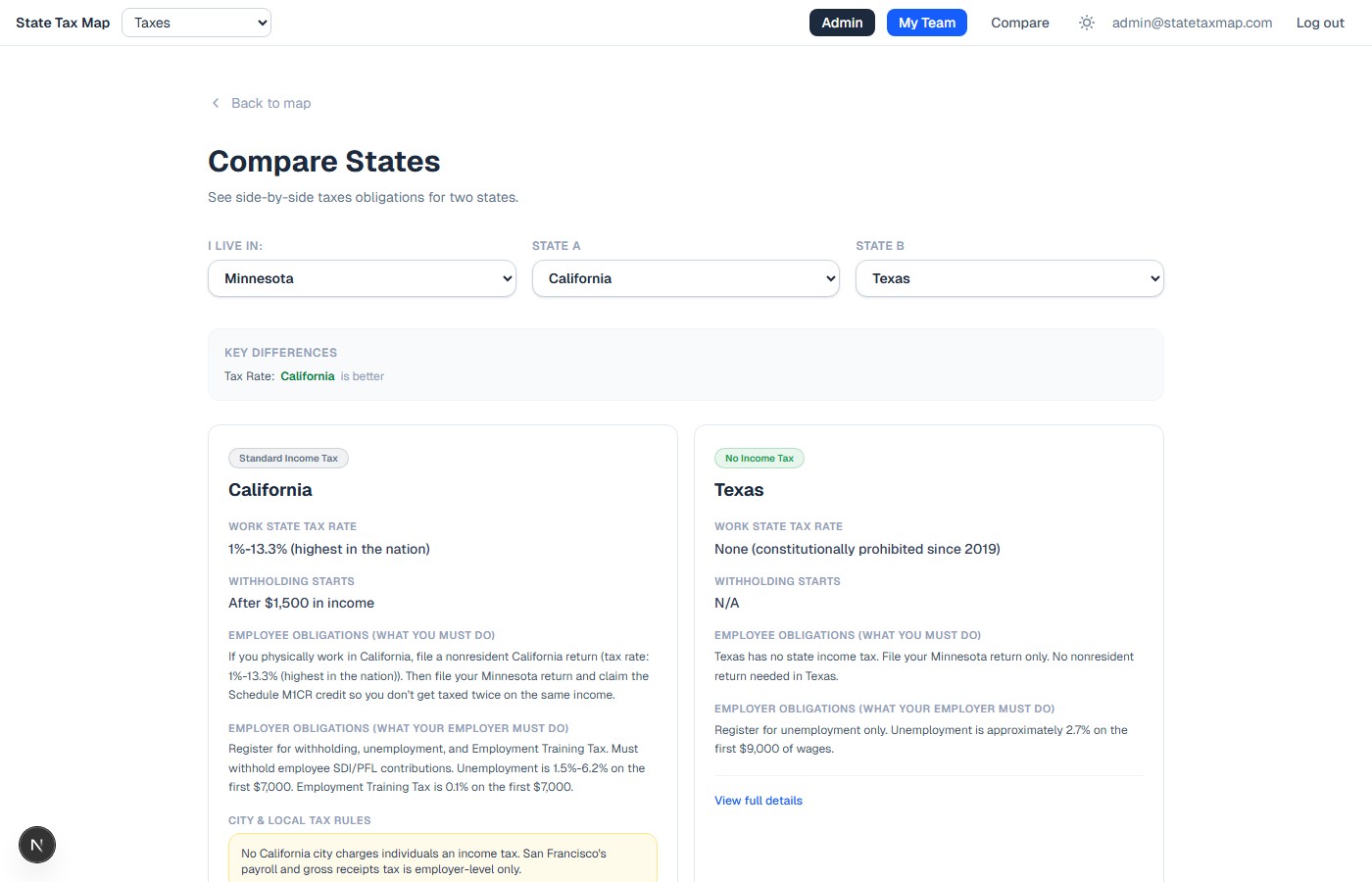Expand the 'I live in' Minnesota dropdown
Image resolution: width=1372 pixels, height=882 pixels.
(362, 278)
